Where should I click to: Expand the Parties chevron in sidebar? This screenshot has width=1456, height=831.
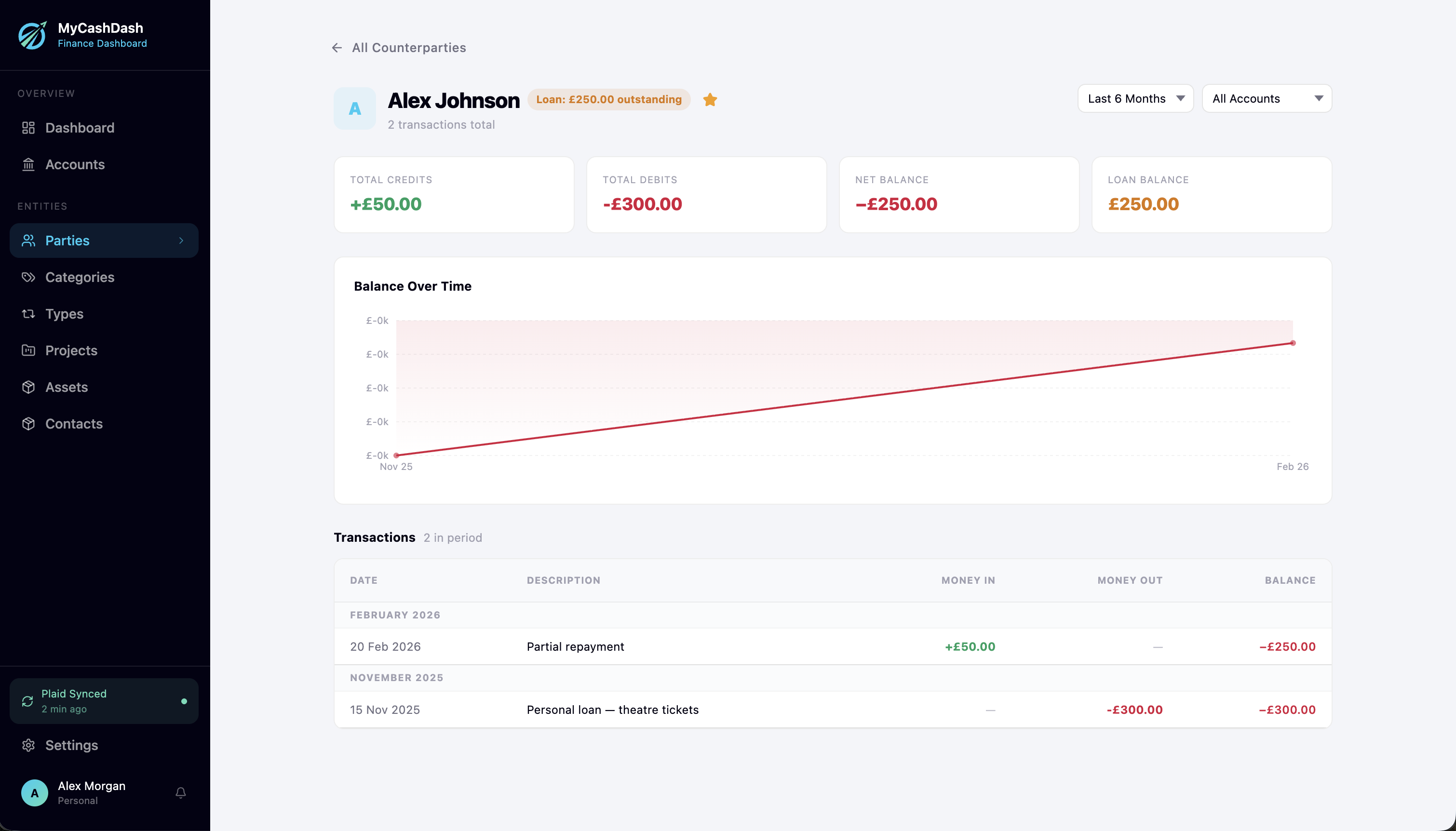181,240
